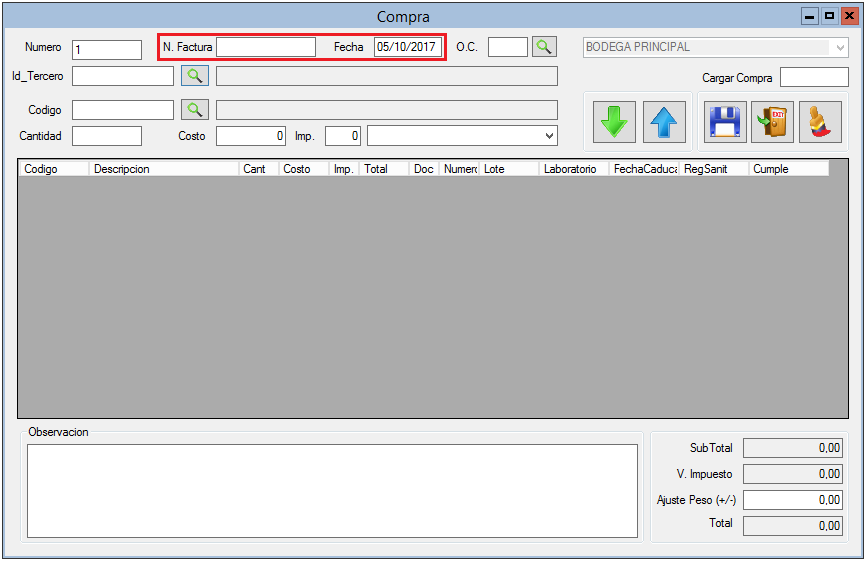Open Id_Tercero search magnifier
866x561 pixels.
coord(195,76)
